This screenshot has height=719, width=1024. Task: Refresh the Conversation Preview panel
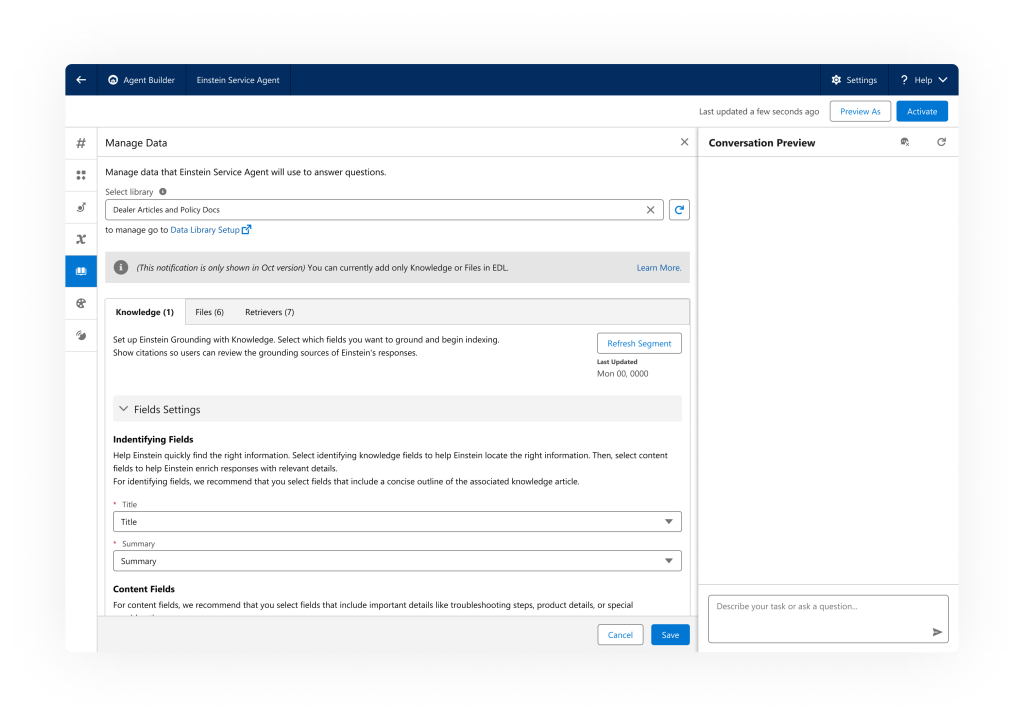coord(940,142)
